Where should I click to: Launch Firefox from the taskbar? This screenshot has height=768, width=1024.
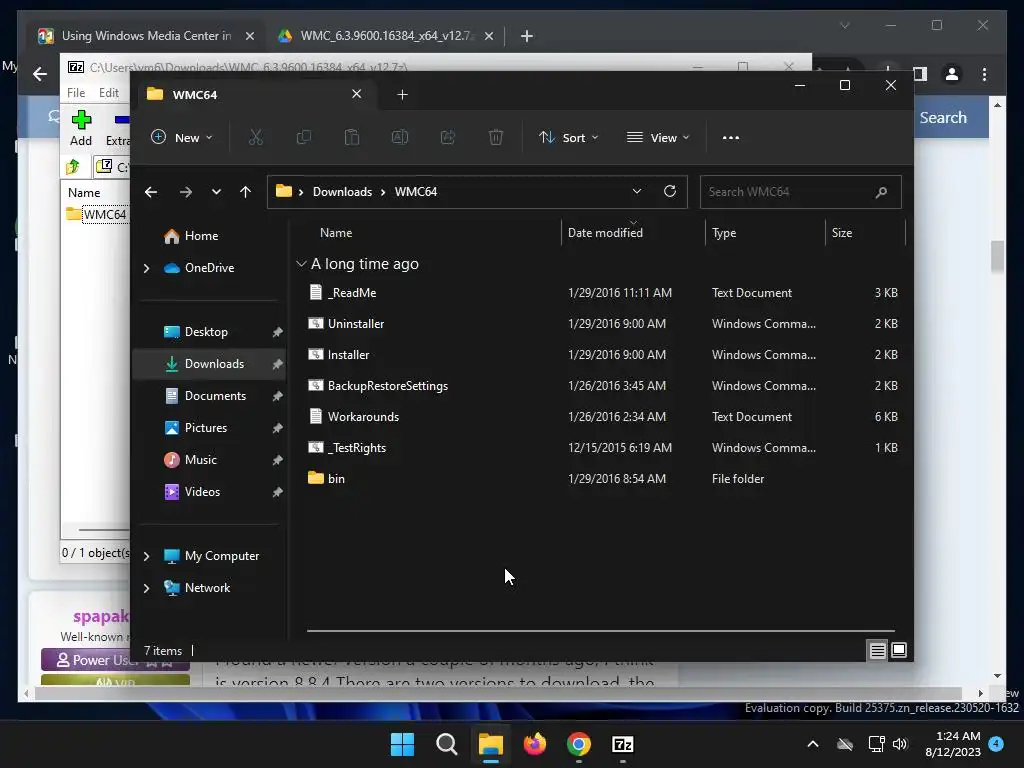point(535,744)
